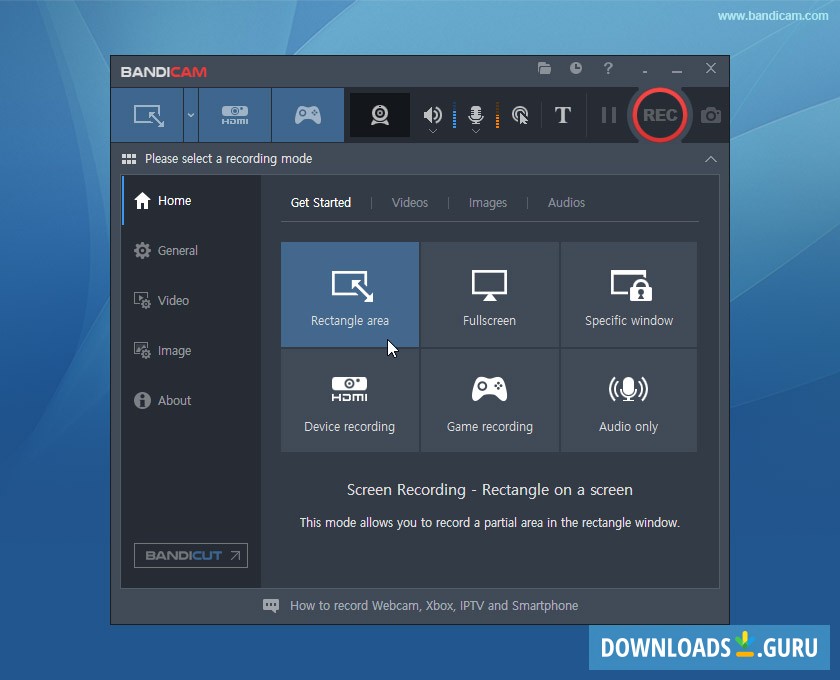Click the pause capture control
Image resolution: width=840 pixels, height=680 pixels.
click(x=608, y=115)
